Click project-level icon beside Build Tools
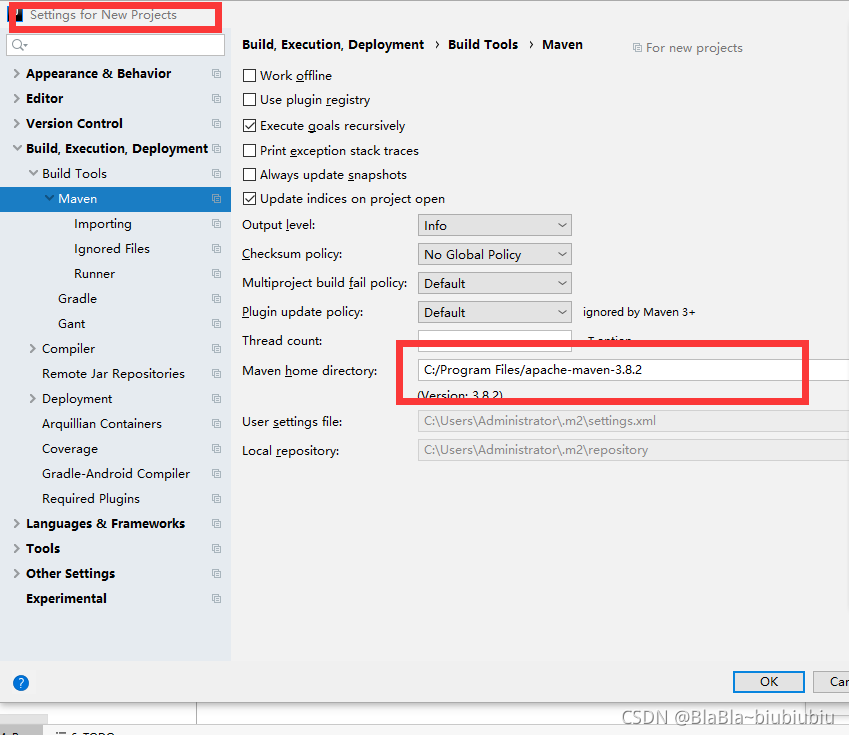This screenshot has height=735, width=849. coord(217,174)
